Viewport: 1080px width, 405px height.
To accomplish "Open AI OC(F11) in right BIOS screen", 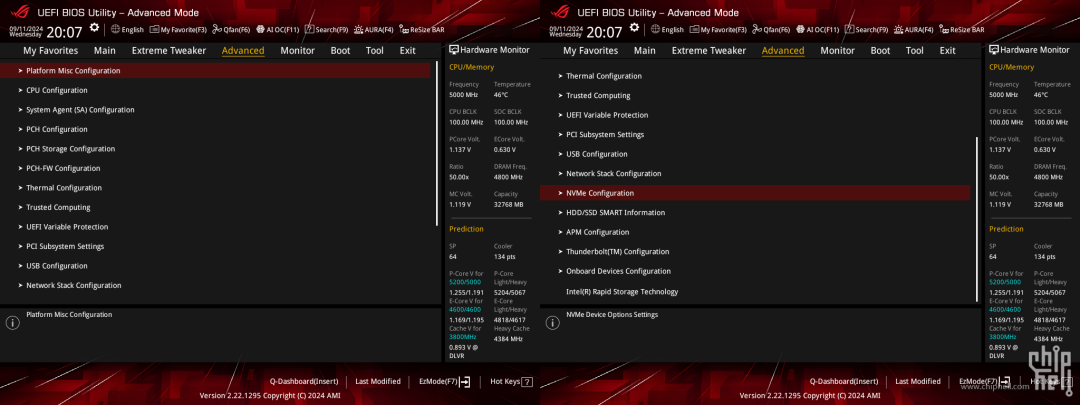I will [x=818, y=30].
